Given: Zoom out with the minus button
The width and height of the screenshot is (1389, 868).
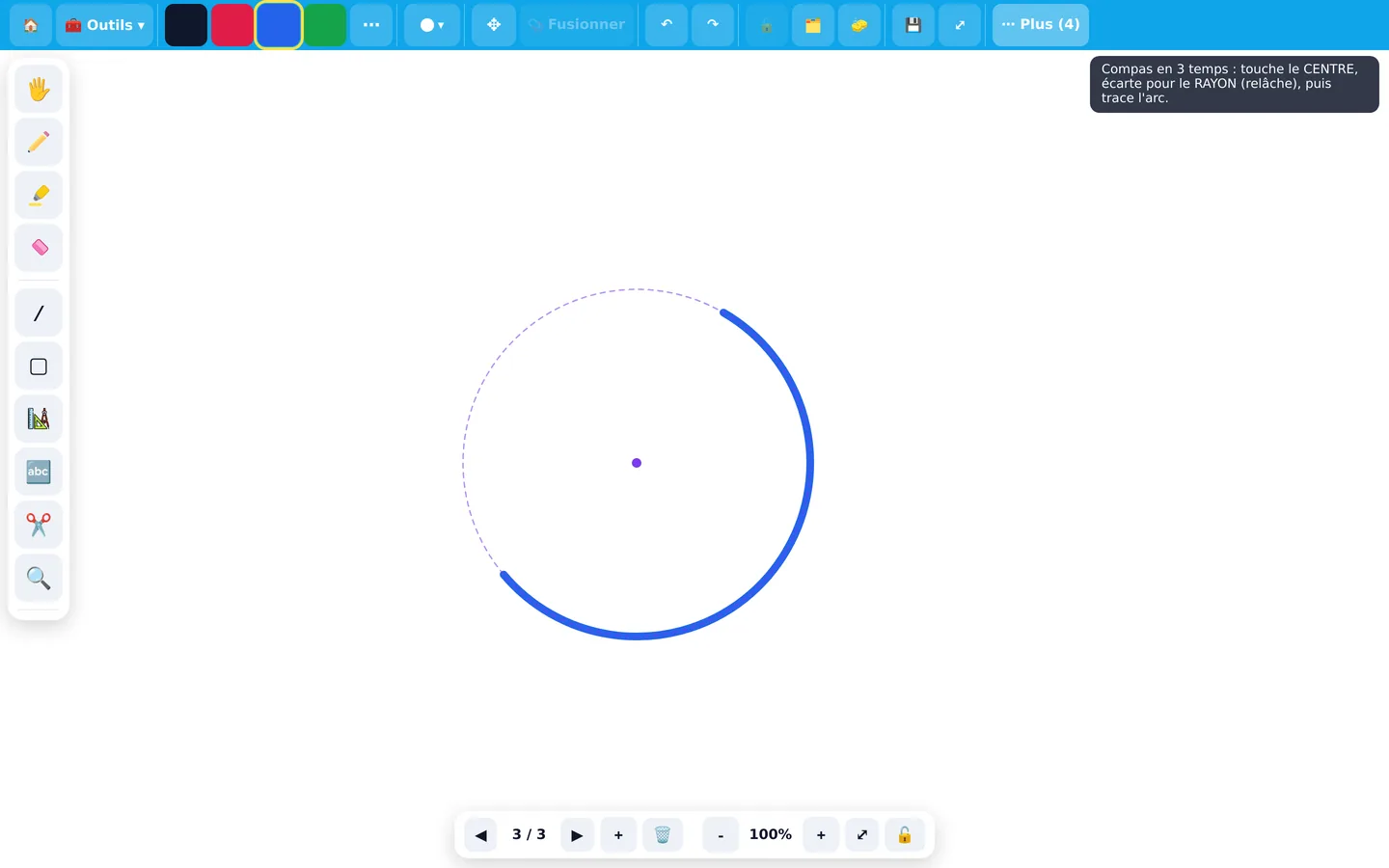Looking at the screenshot, I should (x=721, y=835).
